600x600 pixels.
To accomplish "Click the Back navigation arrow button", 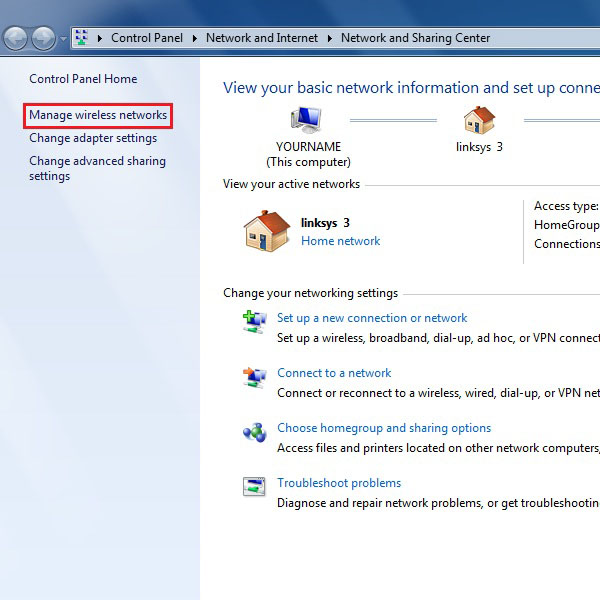I will [15, 38].
